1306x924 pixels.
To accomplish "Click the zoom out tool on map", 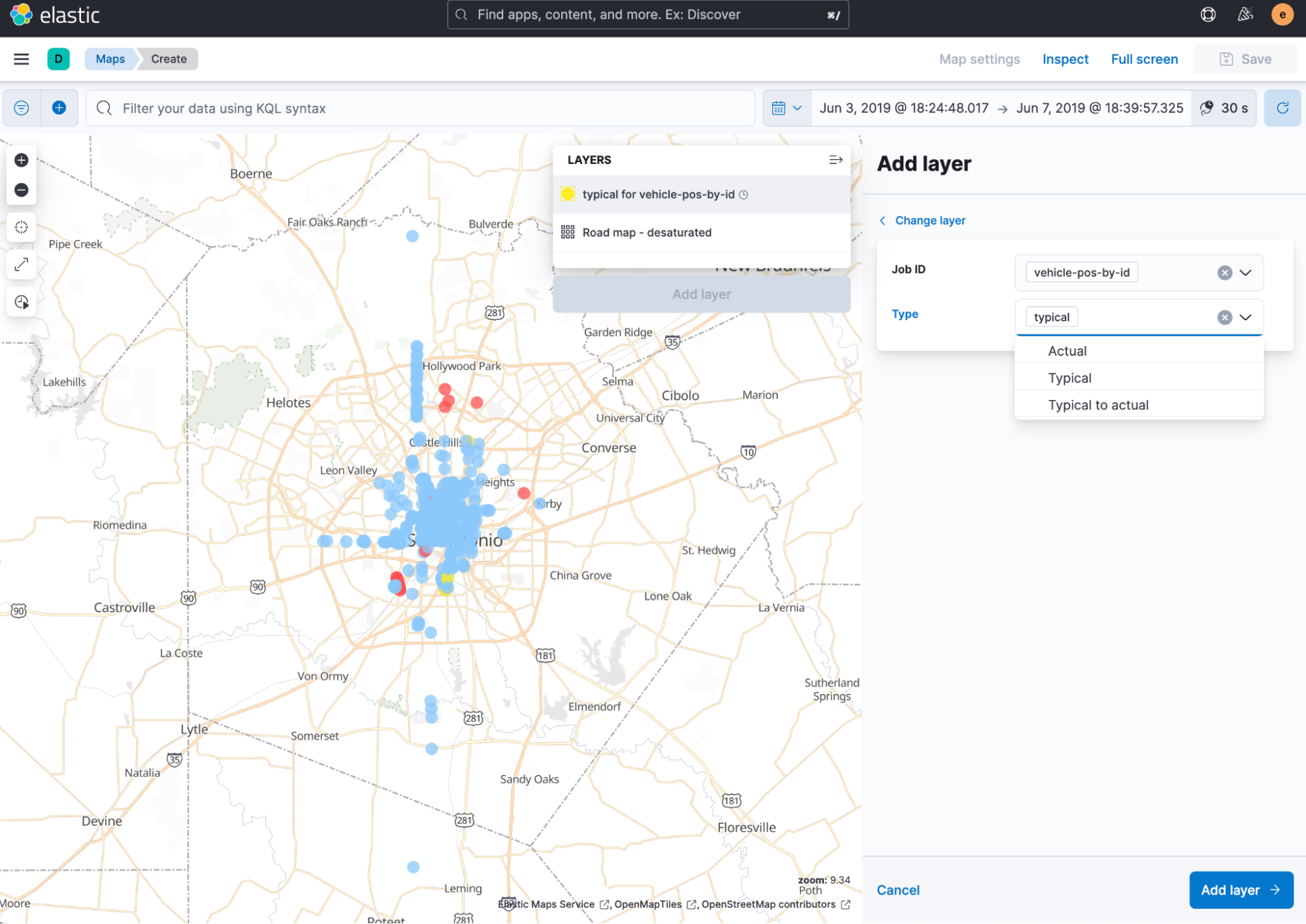I will pos(22,190).
